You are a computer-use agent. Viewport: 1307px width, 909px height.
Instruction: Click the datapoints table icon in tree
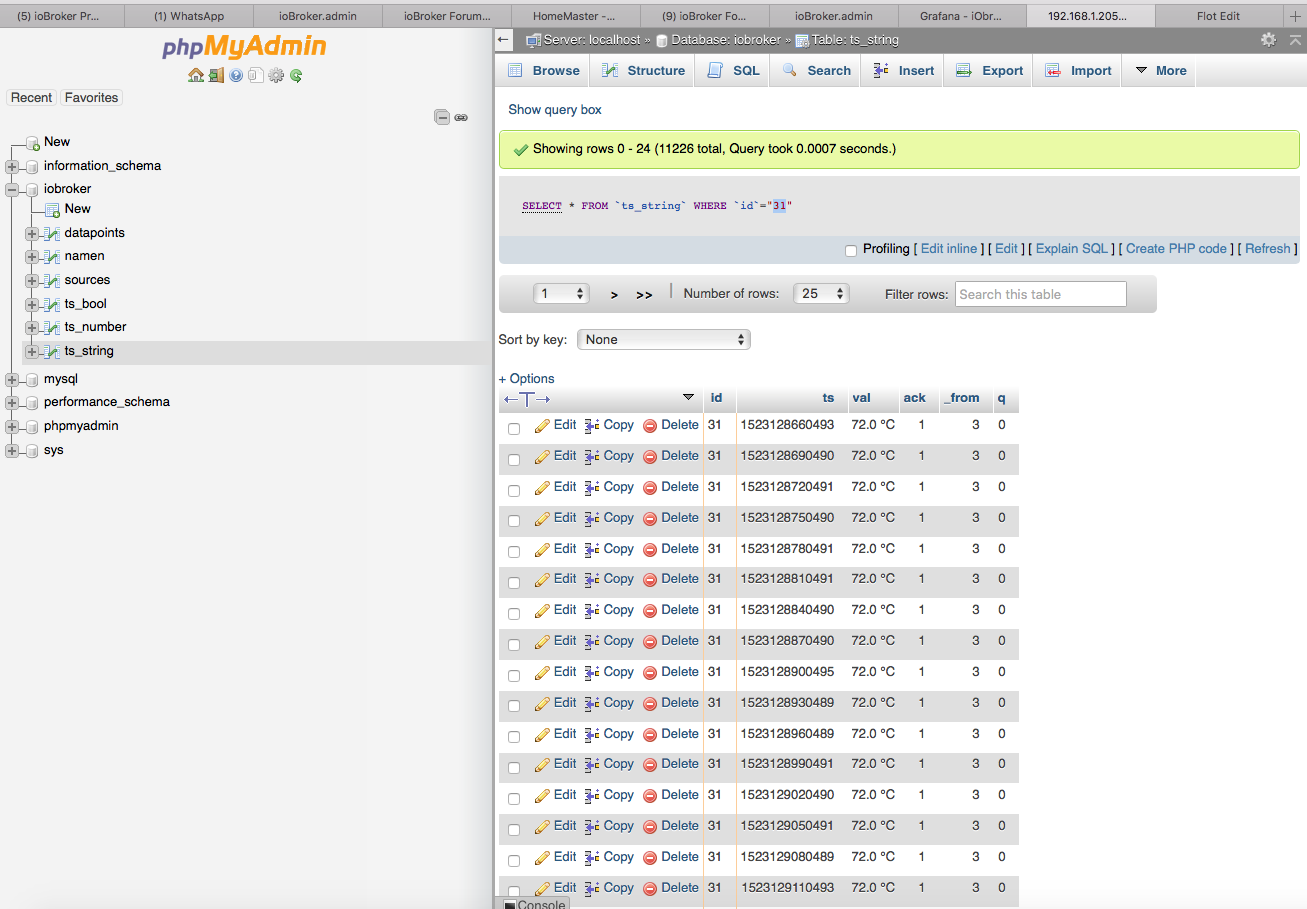52,233
